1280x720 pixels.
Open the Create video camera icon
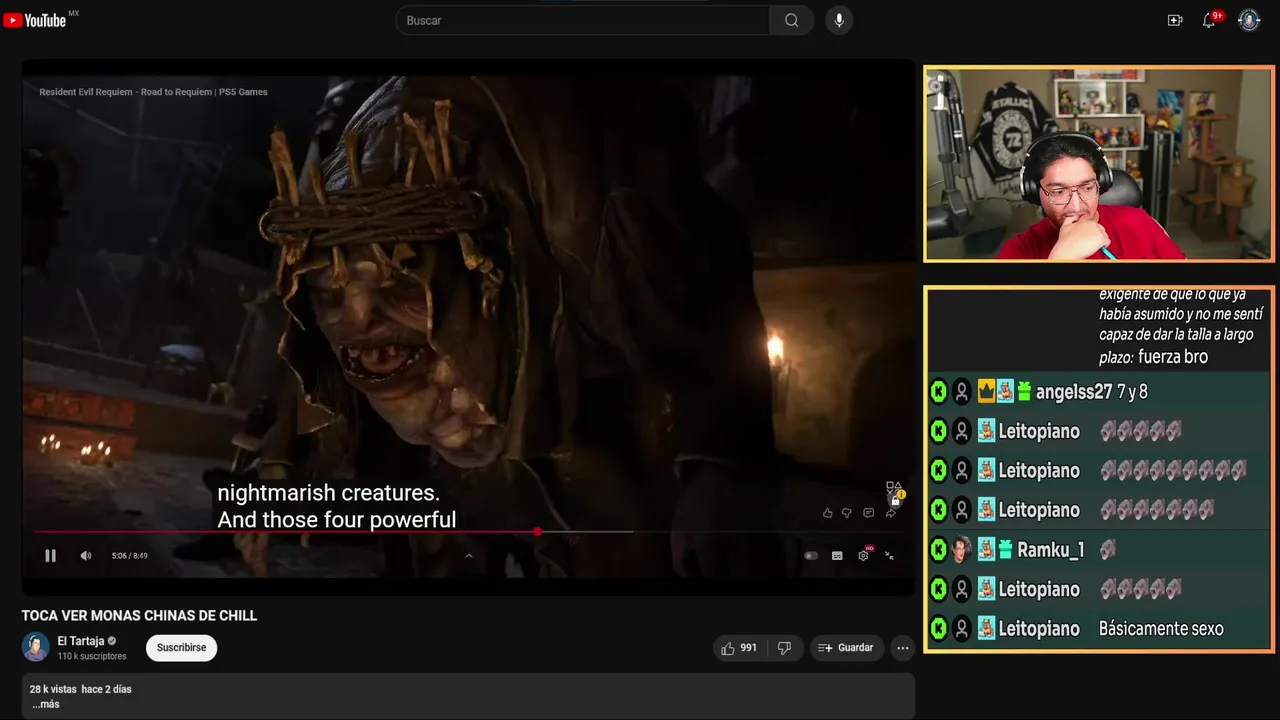(x=1175, y=20)
